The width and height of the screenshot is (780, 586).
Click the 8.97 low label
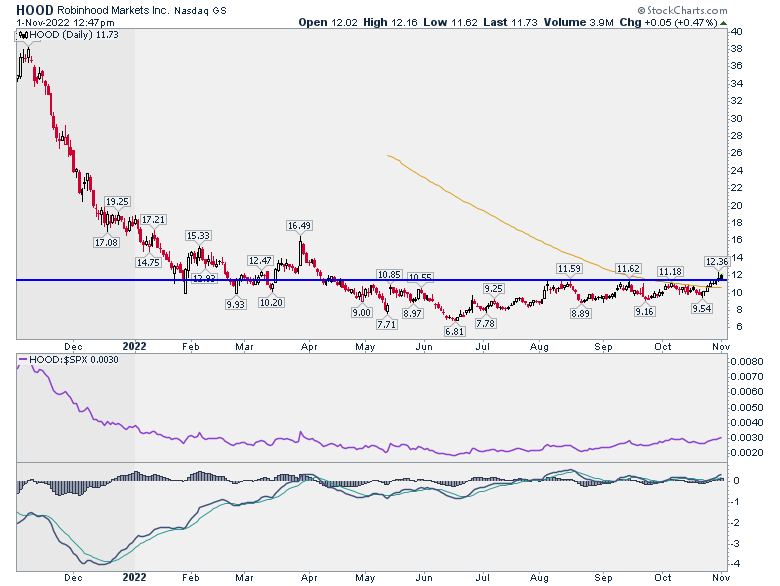click(x=412, y=313)
